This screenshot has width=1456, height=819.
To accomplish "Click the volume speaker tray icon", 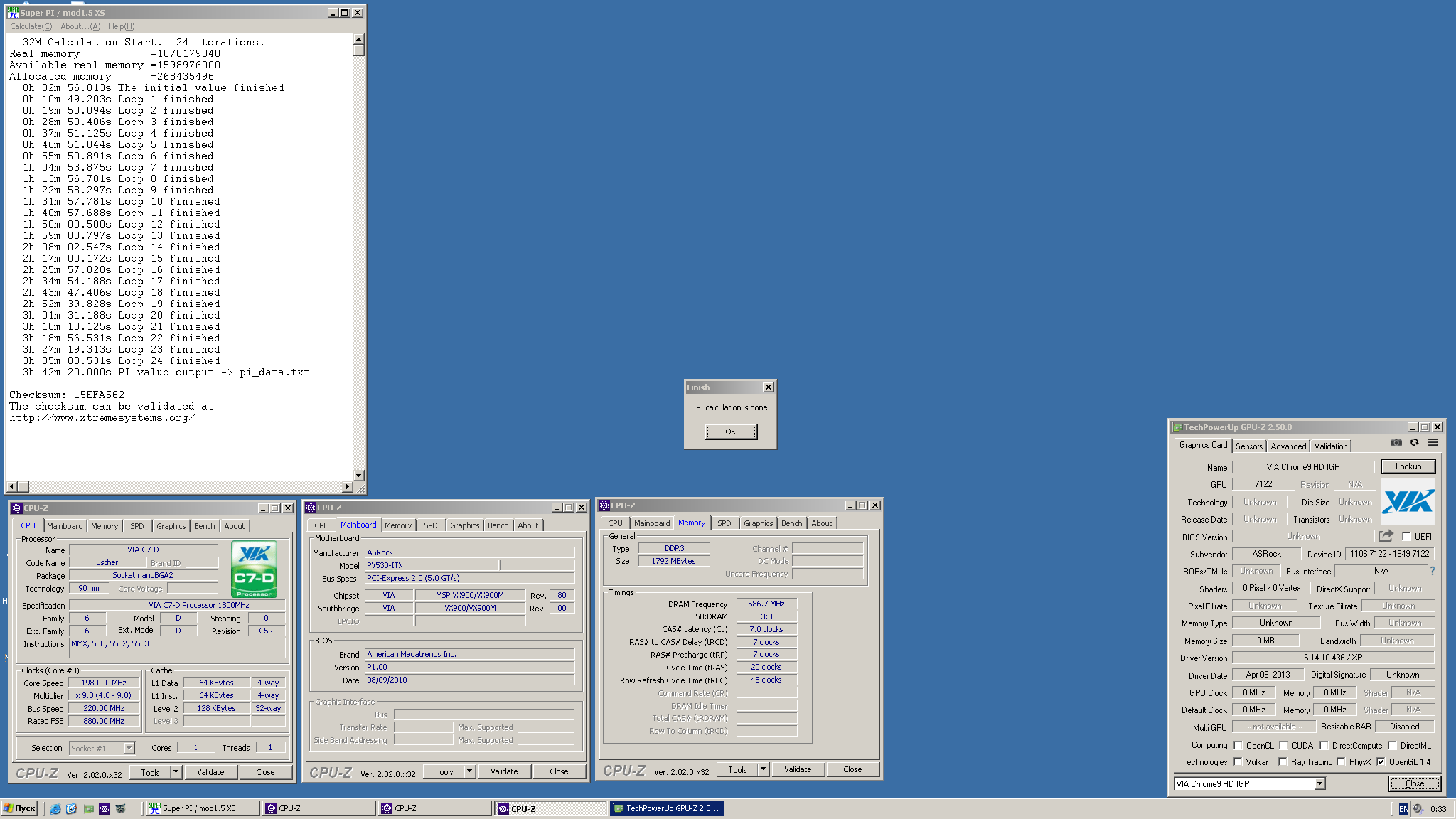I will tap(1418, 809).
